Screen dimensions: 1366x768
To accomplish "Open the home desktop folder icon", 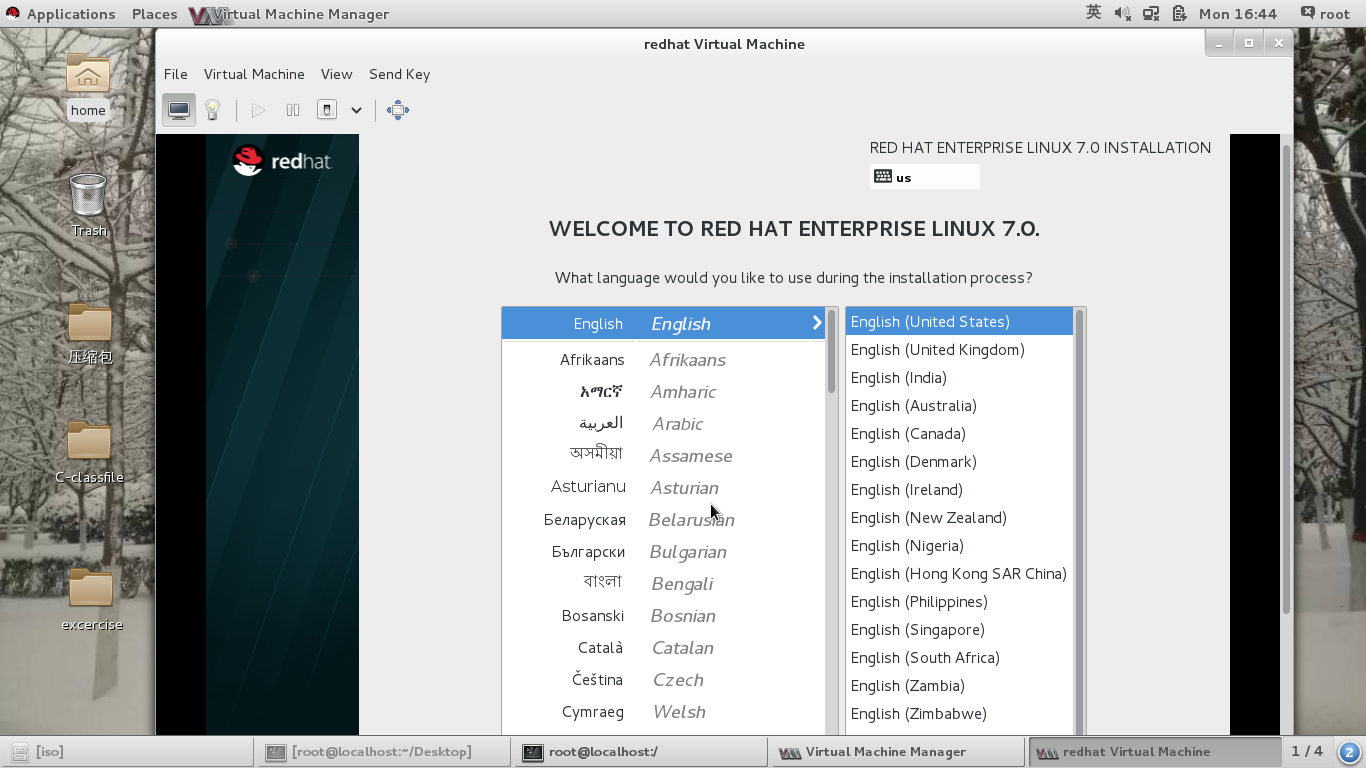I will [x=88, y=85].
